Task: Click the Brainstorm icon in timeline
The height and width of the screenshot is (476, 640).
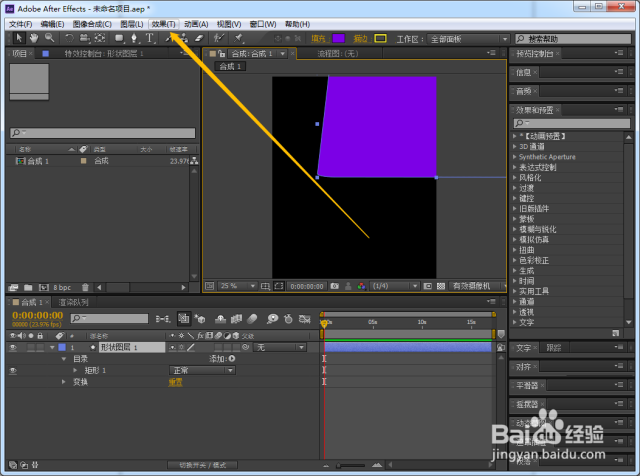Action: (272, 319)
